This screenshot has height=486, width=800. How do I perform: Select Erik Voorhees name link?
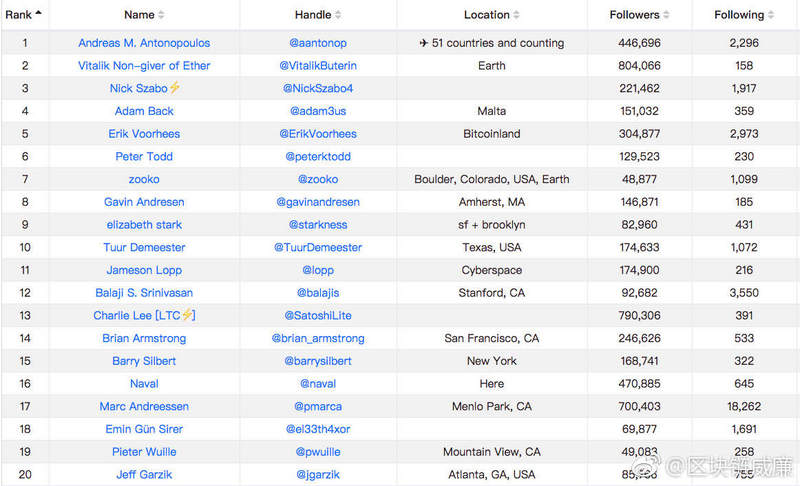144,134
